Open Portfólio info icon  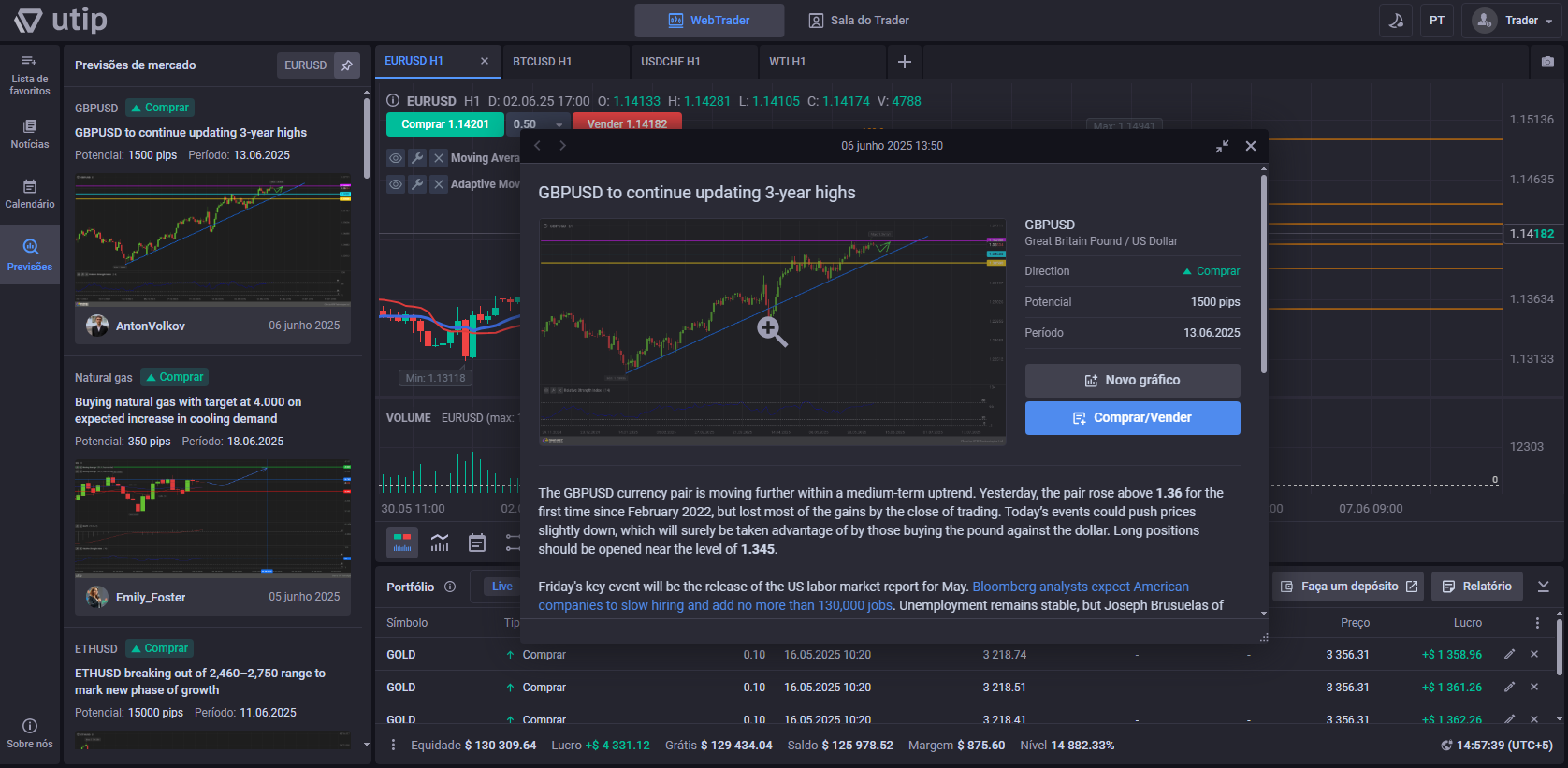click(x=450, y=587)
